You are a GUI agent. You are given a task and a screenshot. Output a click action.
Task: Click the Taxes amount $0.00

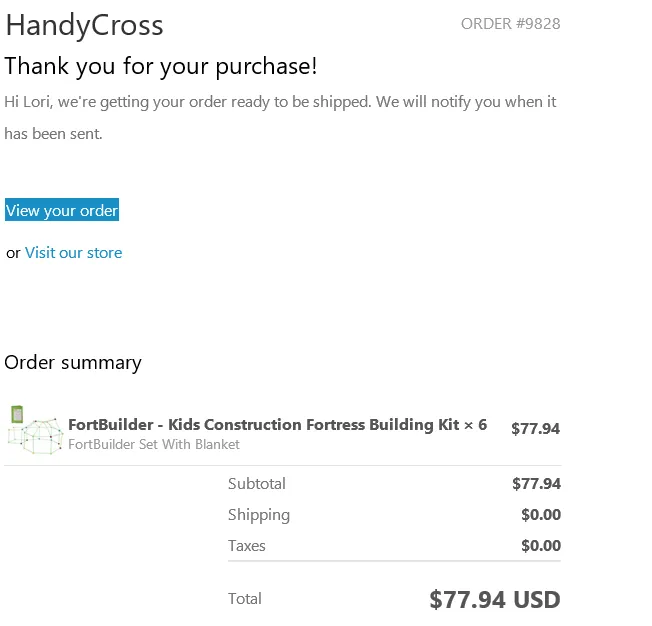(541, 546)
